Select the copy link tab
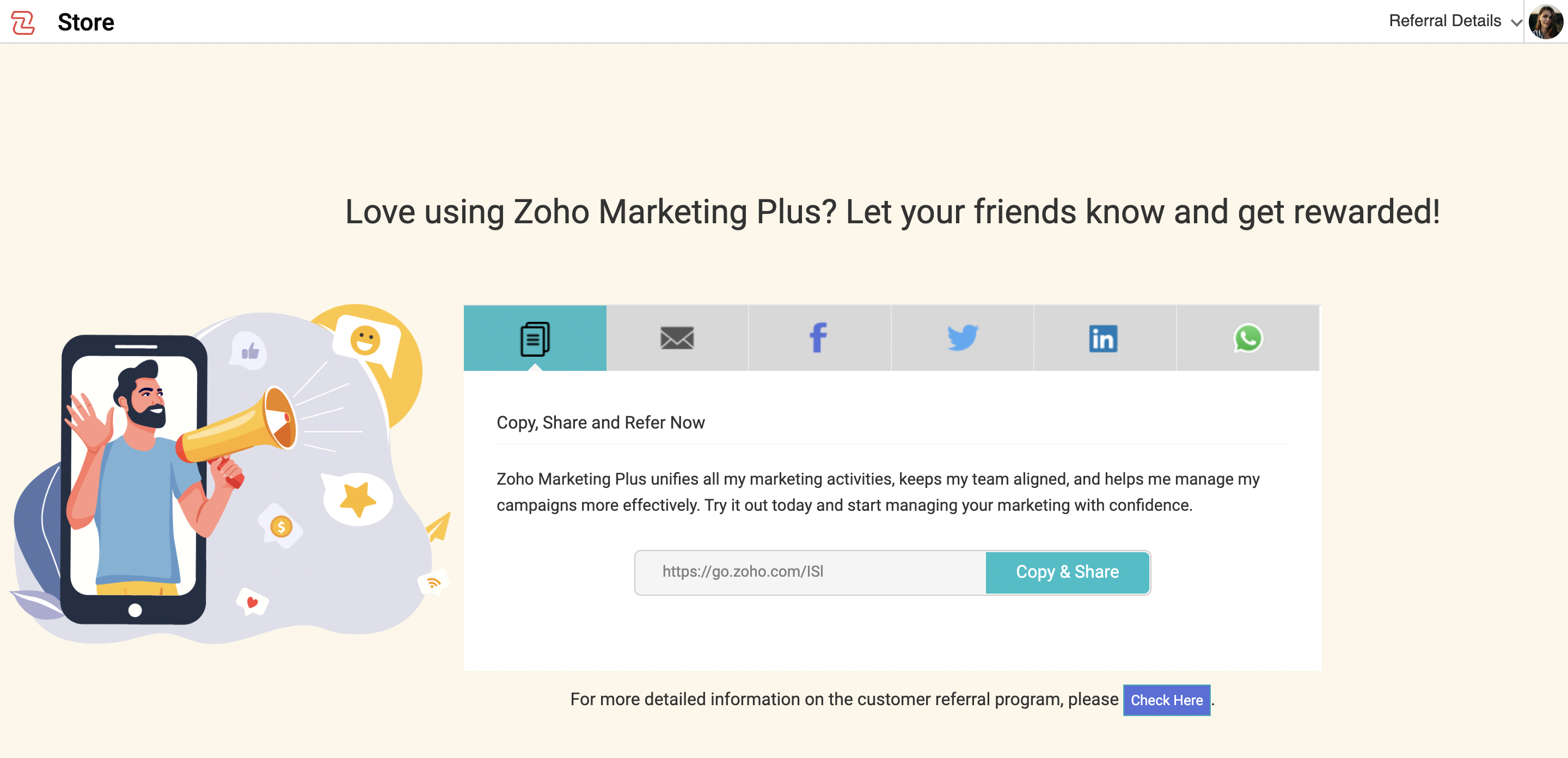Viewport: 1568px width, 758px height. click(535, 339)
